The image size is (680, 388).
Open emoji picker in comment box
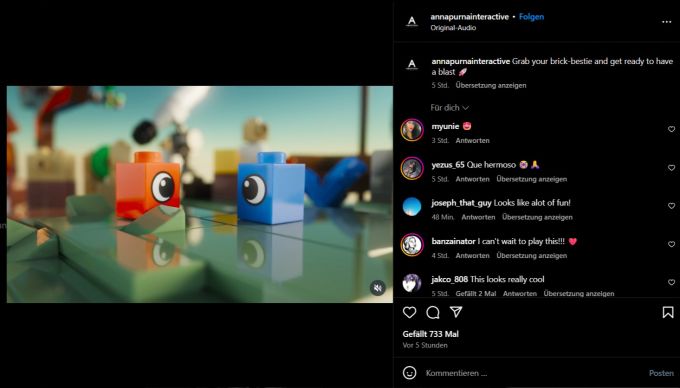(x=409, y=373)
